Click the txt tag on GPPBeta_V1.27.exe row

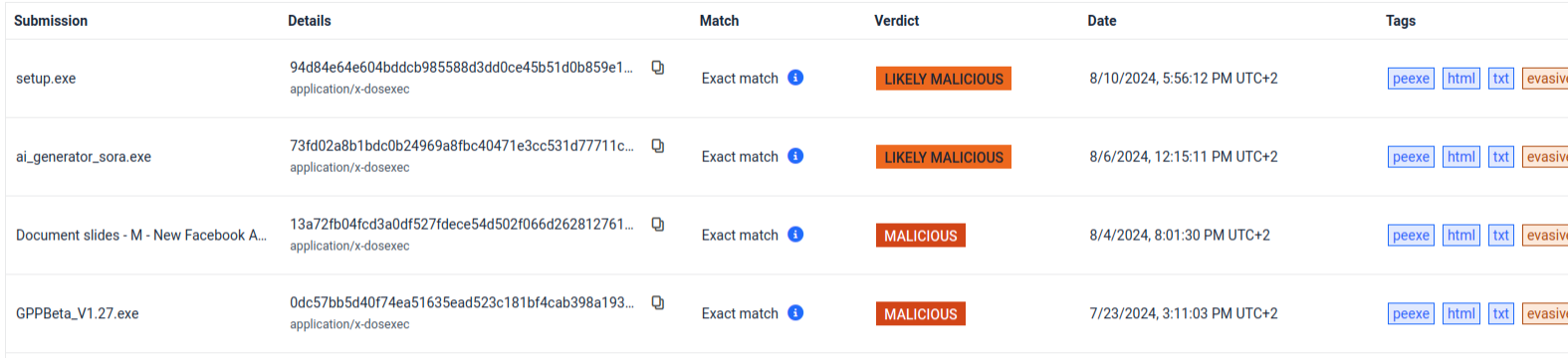tap(1500, 314)
